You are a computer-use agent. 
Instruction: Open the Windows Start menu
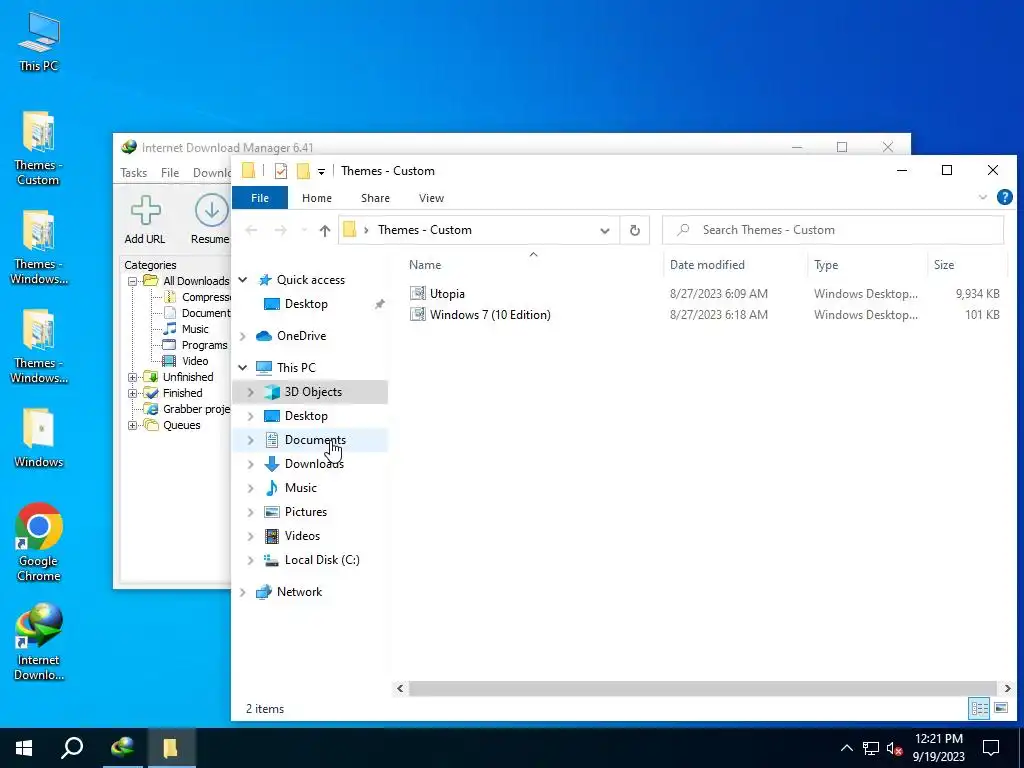24,748
